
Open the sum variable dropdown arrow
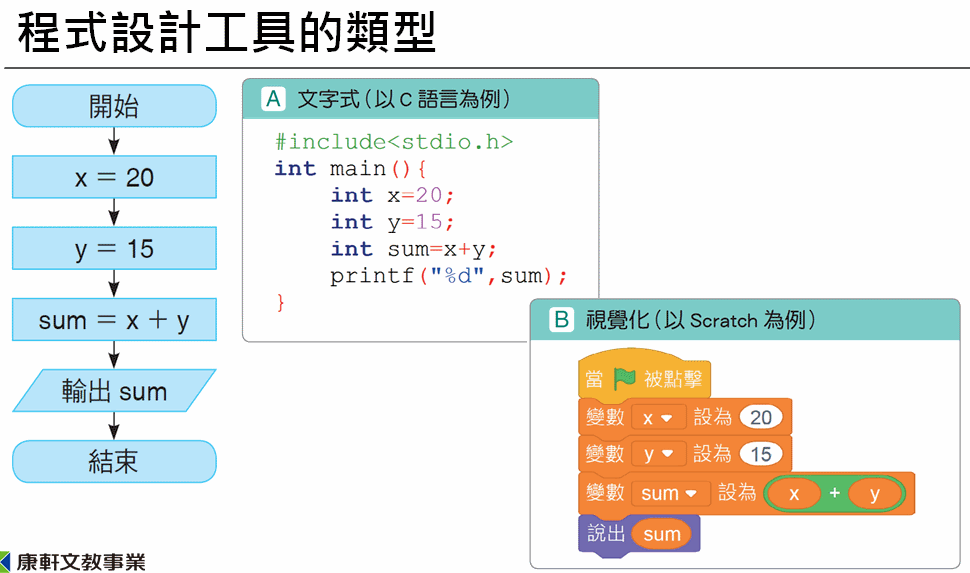point(691,493)
